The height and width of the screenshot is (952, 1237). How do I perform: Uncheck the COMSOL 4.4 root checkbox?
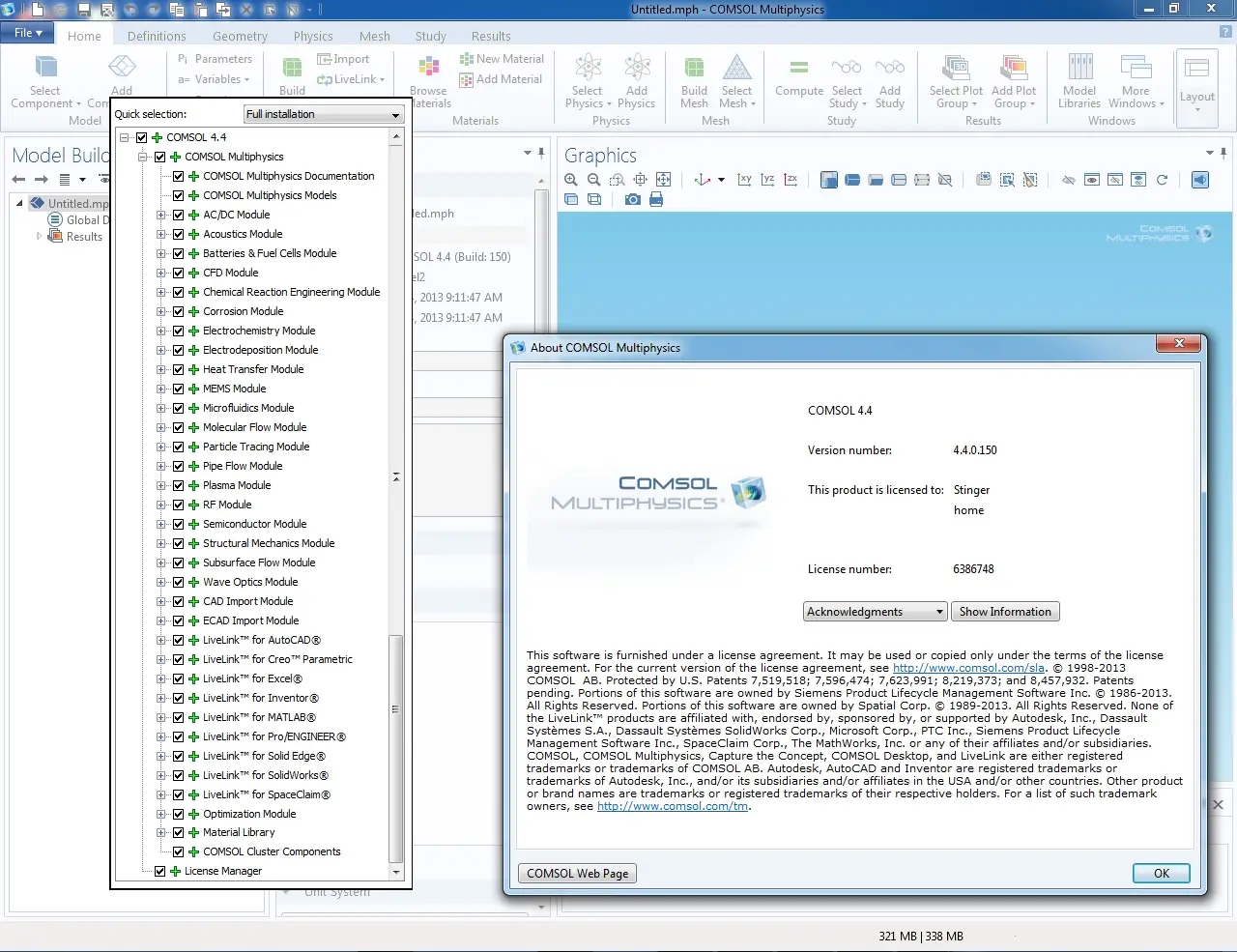click(142, 137)
